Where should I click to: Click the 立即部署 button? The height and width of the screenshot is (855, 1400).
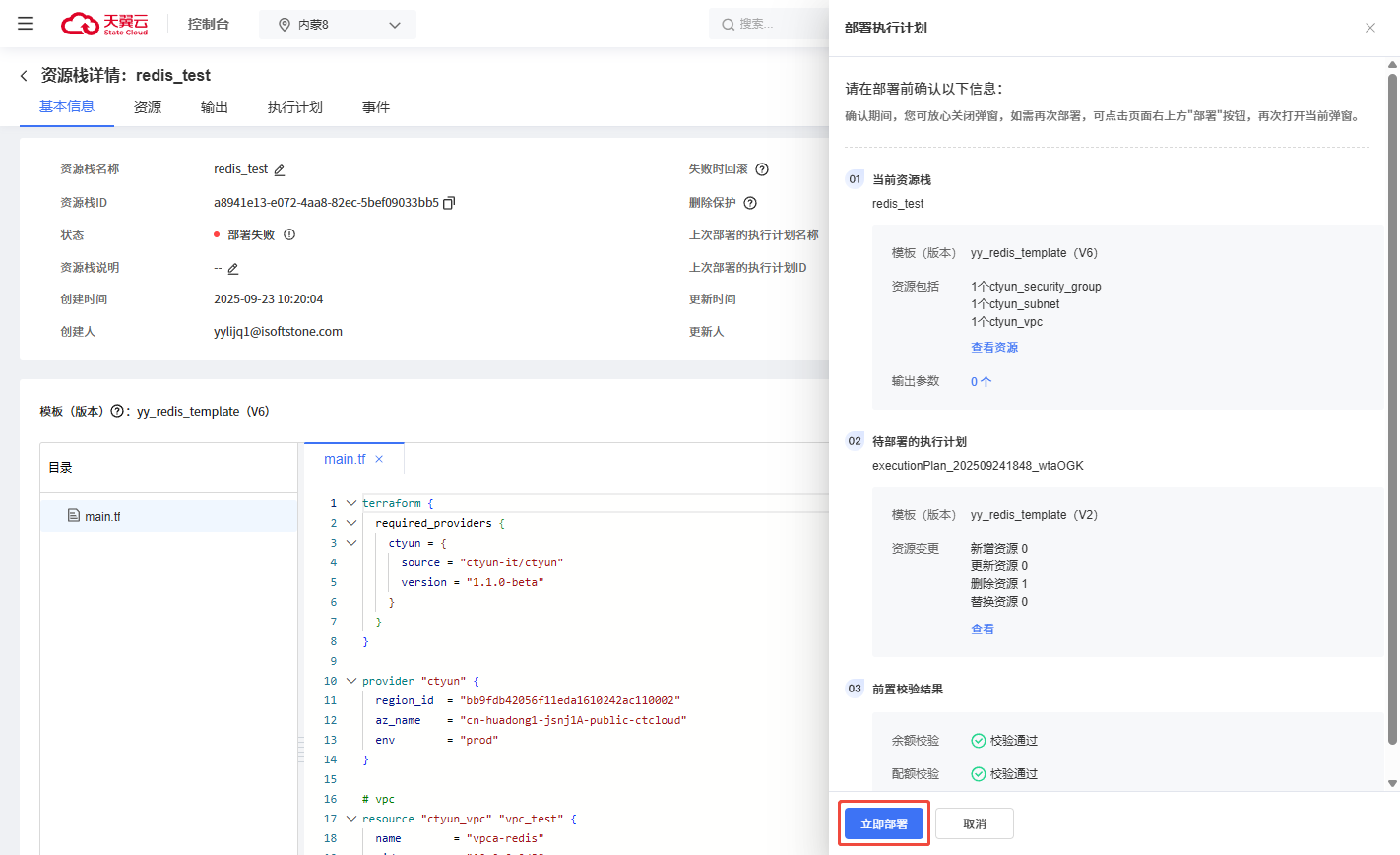pos(884,823)
